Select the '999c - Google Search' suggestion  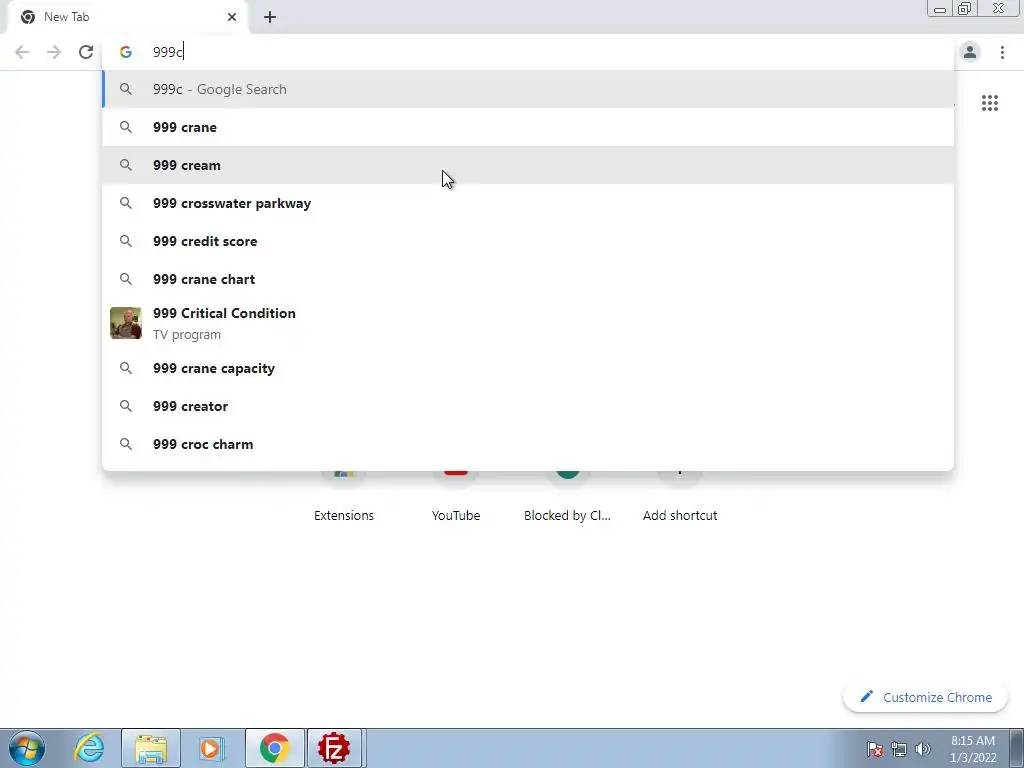coord(528,89)
